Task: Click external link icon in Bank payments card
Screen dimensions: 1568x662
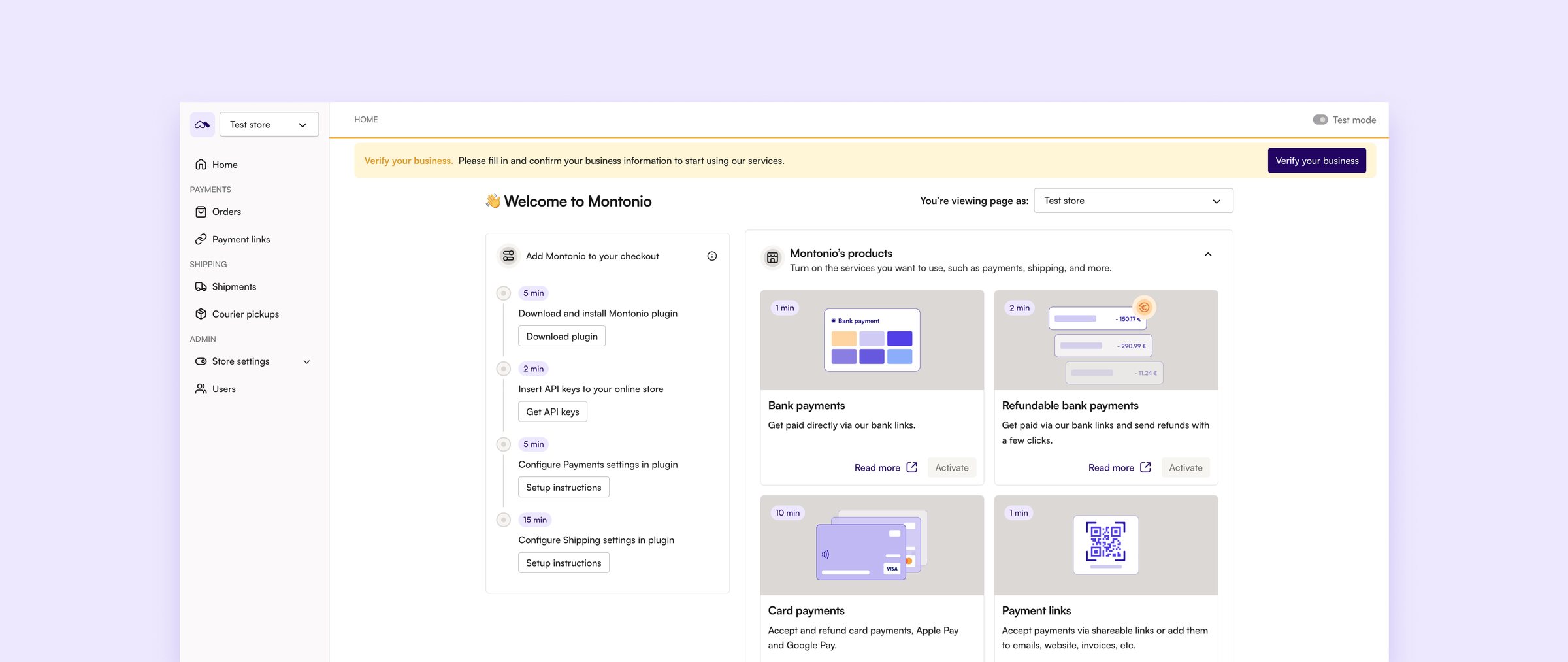Action: (x=912, y=467)
